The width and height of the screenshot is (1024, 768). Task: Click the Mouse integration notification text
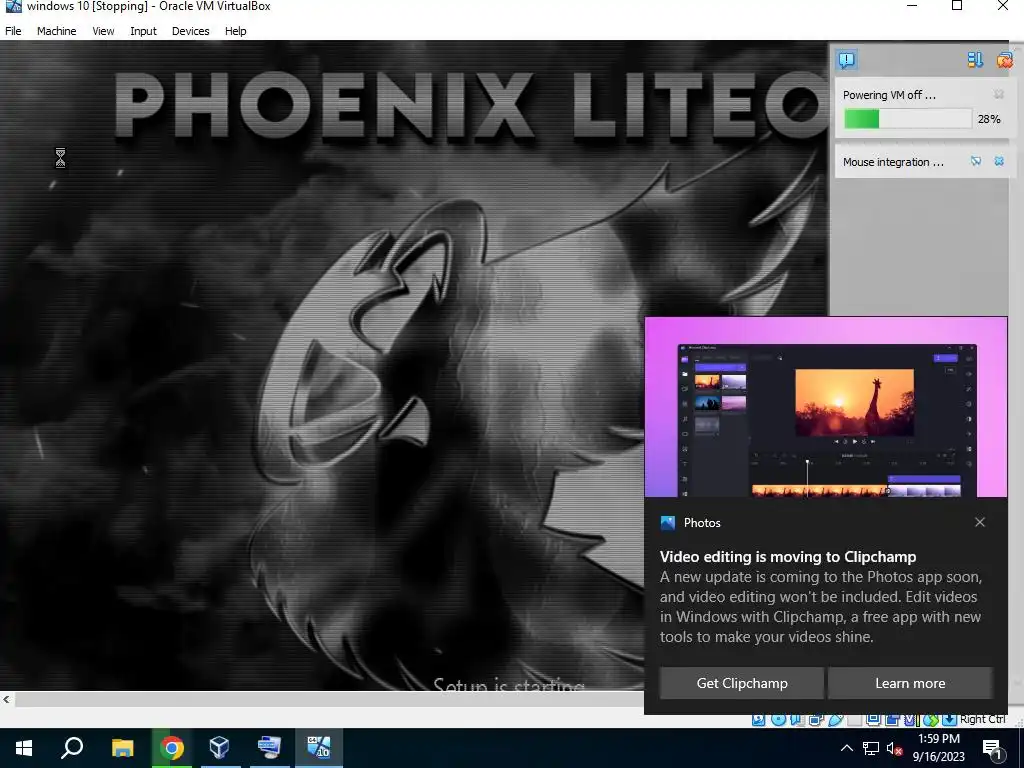[893, 162]
